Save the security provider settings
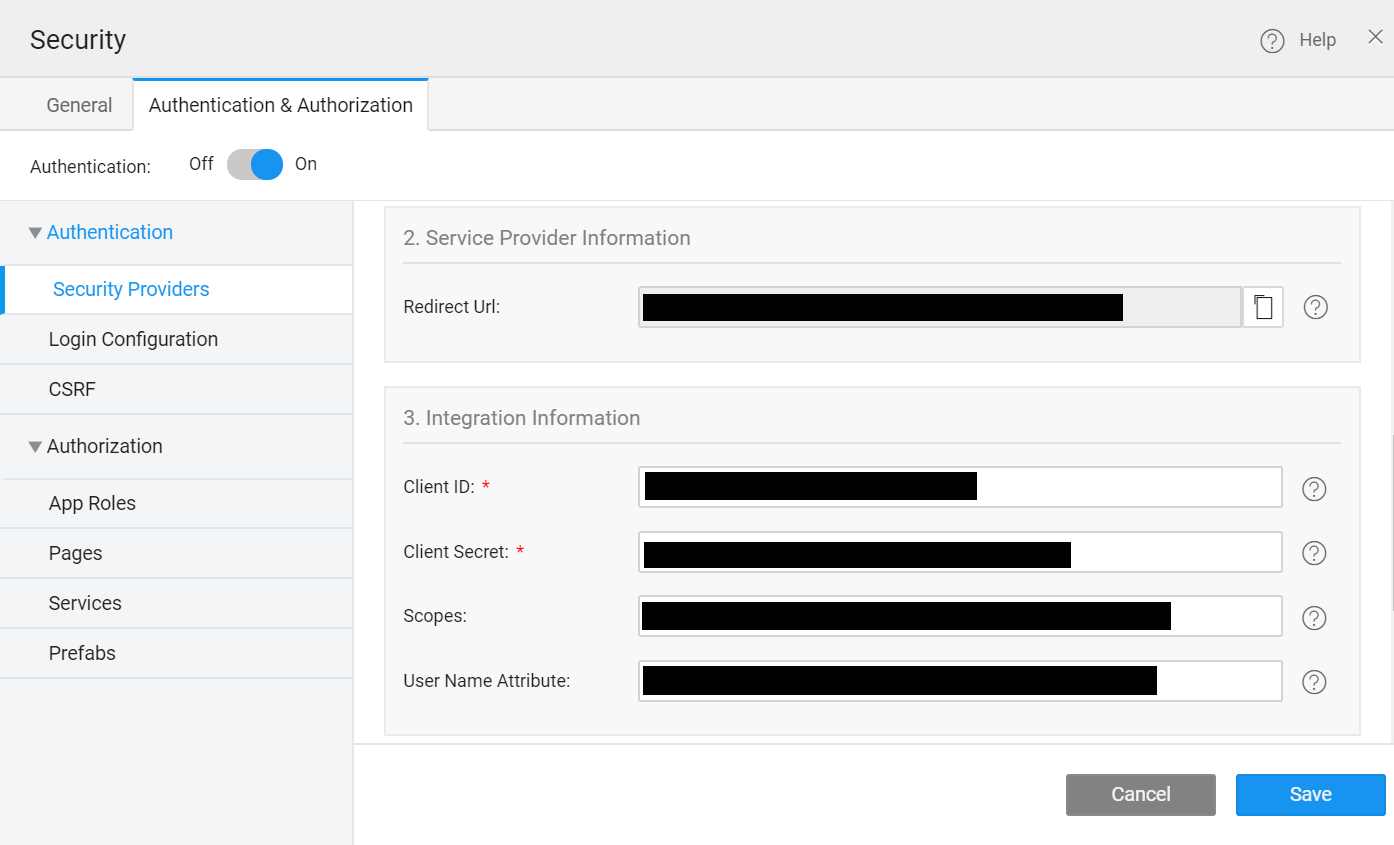This screenshot has width=1394, height=845. 1310,794
